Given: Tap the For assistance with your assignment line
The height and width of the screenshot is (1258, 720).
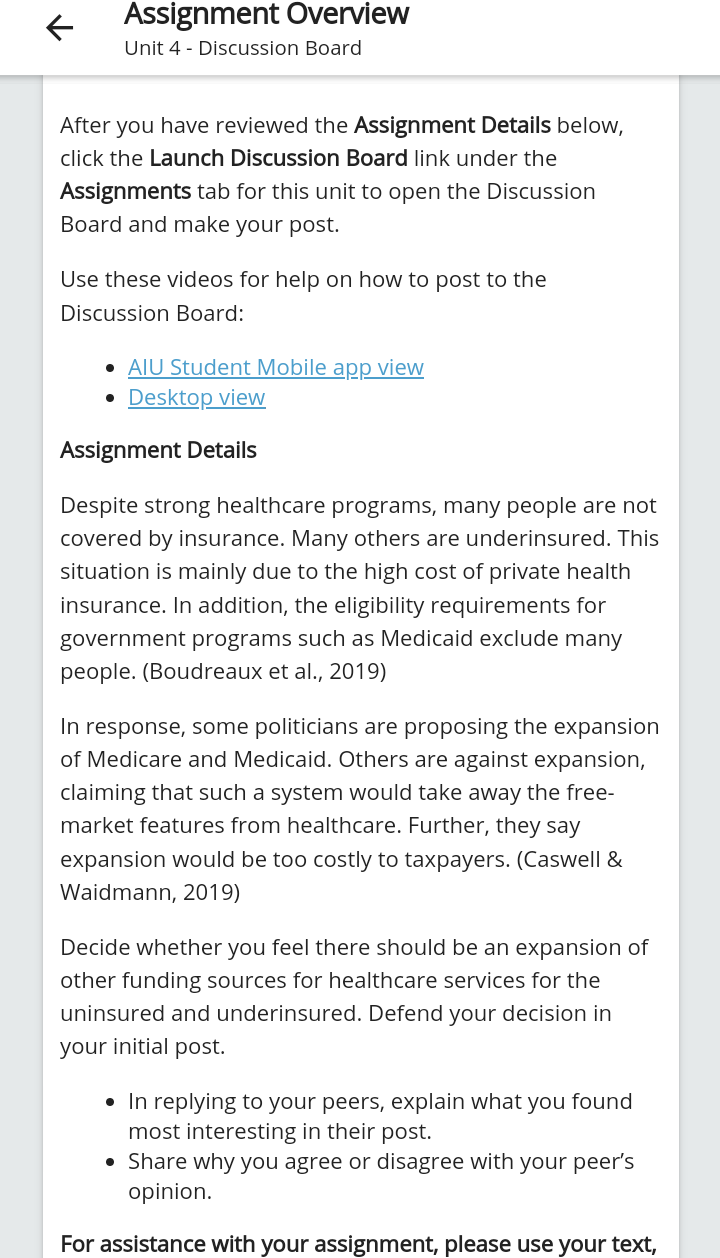Looking at the screenshot, I should pyautogui.click(x=358, y=1244).
